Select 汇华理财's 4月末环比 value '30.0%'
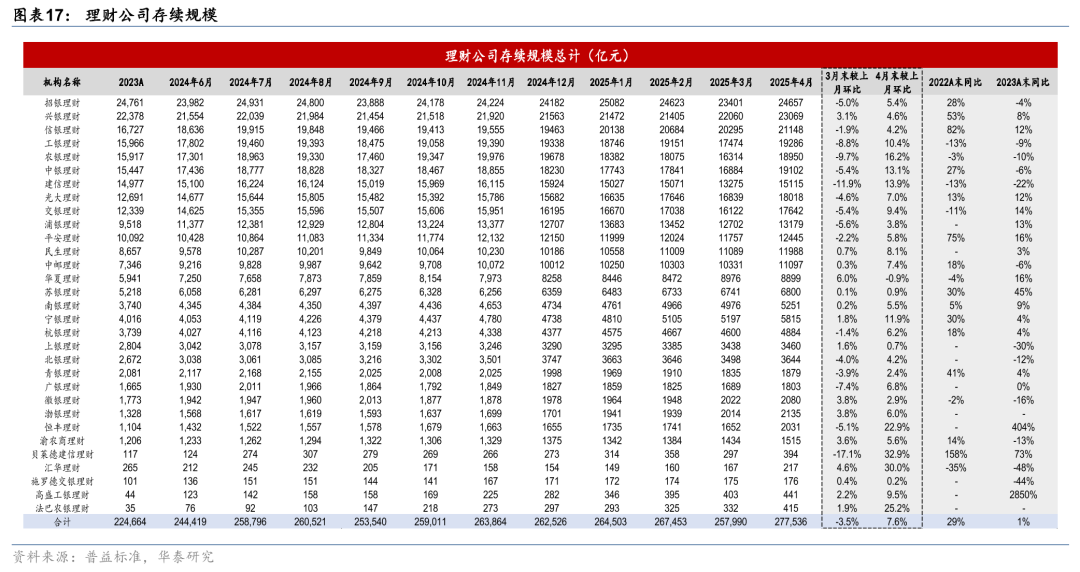The width and height of the screenshot is (1080, 572). (897, 468)
